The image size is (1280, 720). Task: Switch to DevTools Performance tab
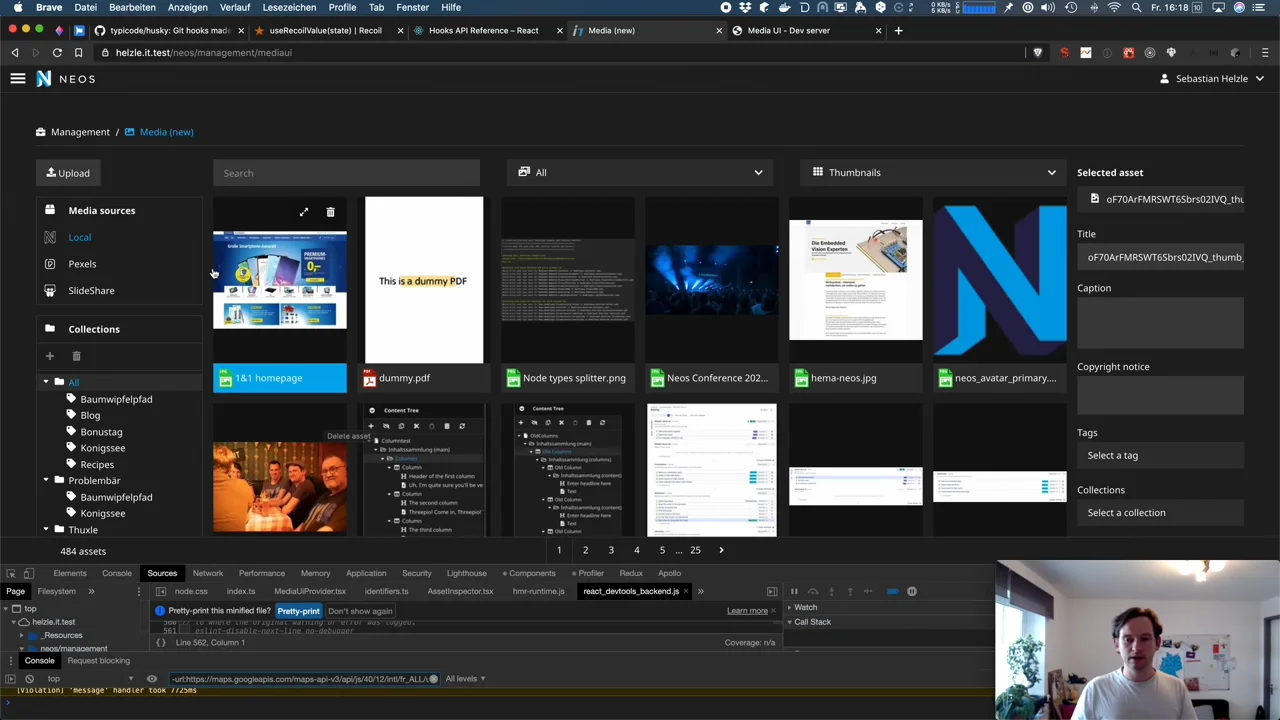[x=261, y=573]
